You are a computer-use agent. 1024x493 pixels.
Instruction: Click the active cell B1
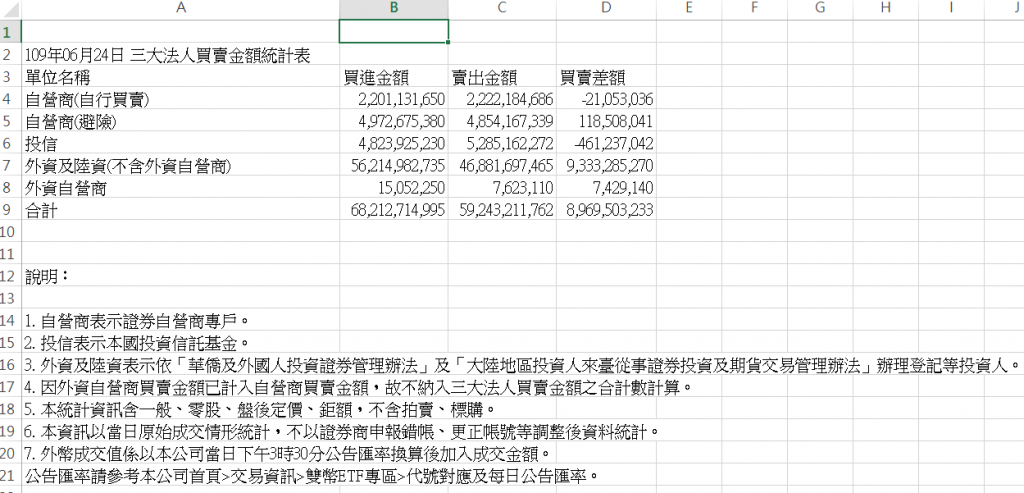coord(394,31)
